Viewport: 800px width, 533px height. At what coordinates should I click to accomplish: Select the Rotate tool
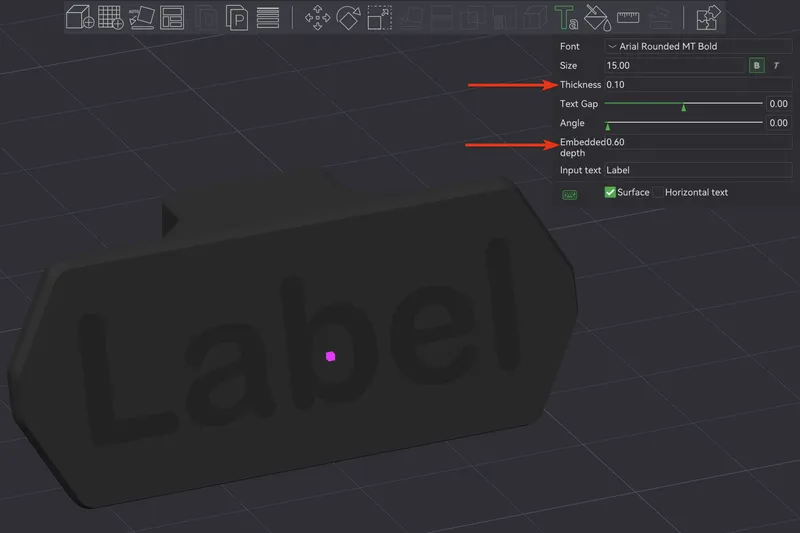click(x=348, y=17)
